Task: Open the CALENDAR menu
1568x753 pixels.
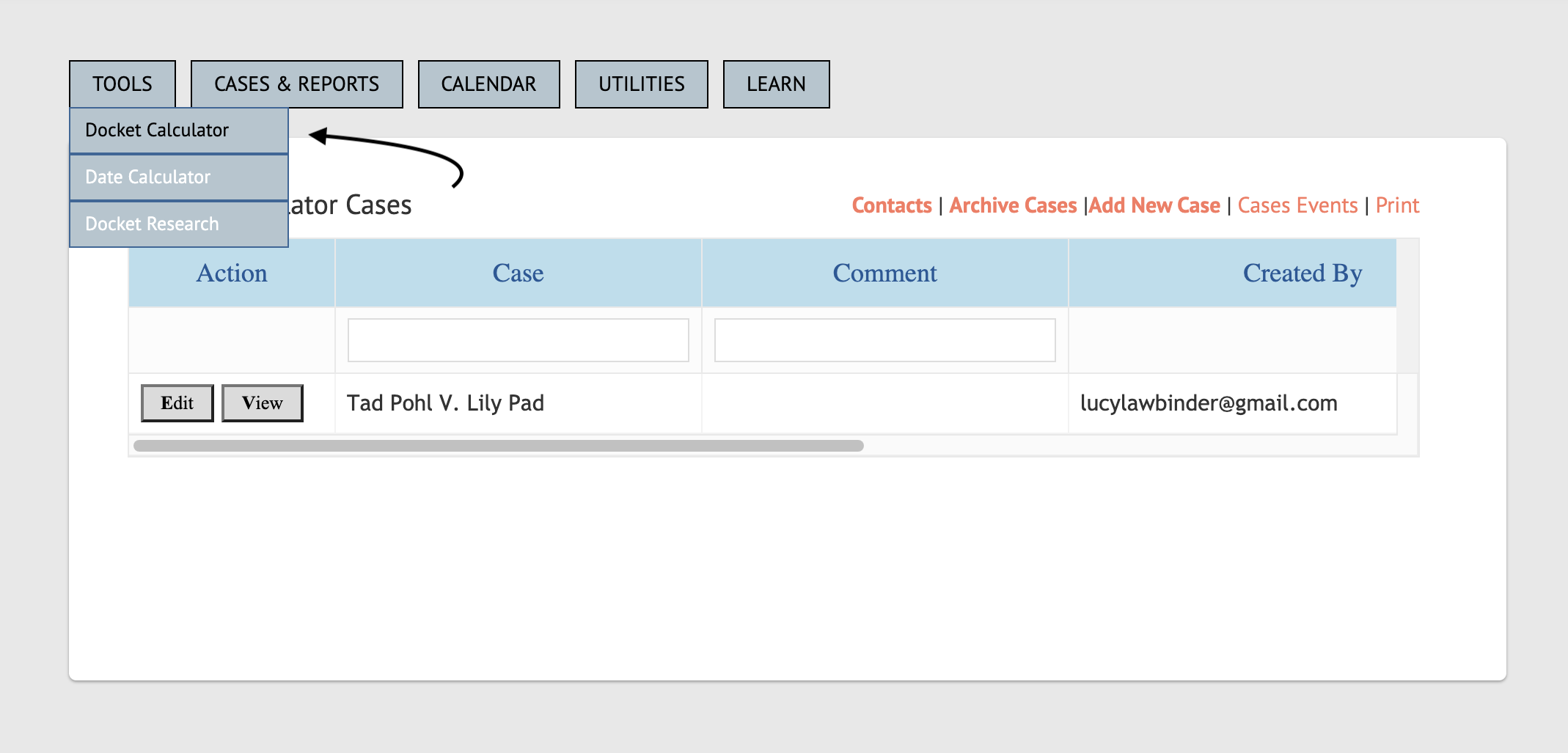Action: point(488,84)
